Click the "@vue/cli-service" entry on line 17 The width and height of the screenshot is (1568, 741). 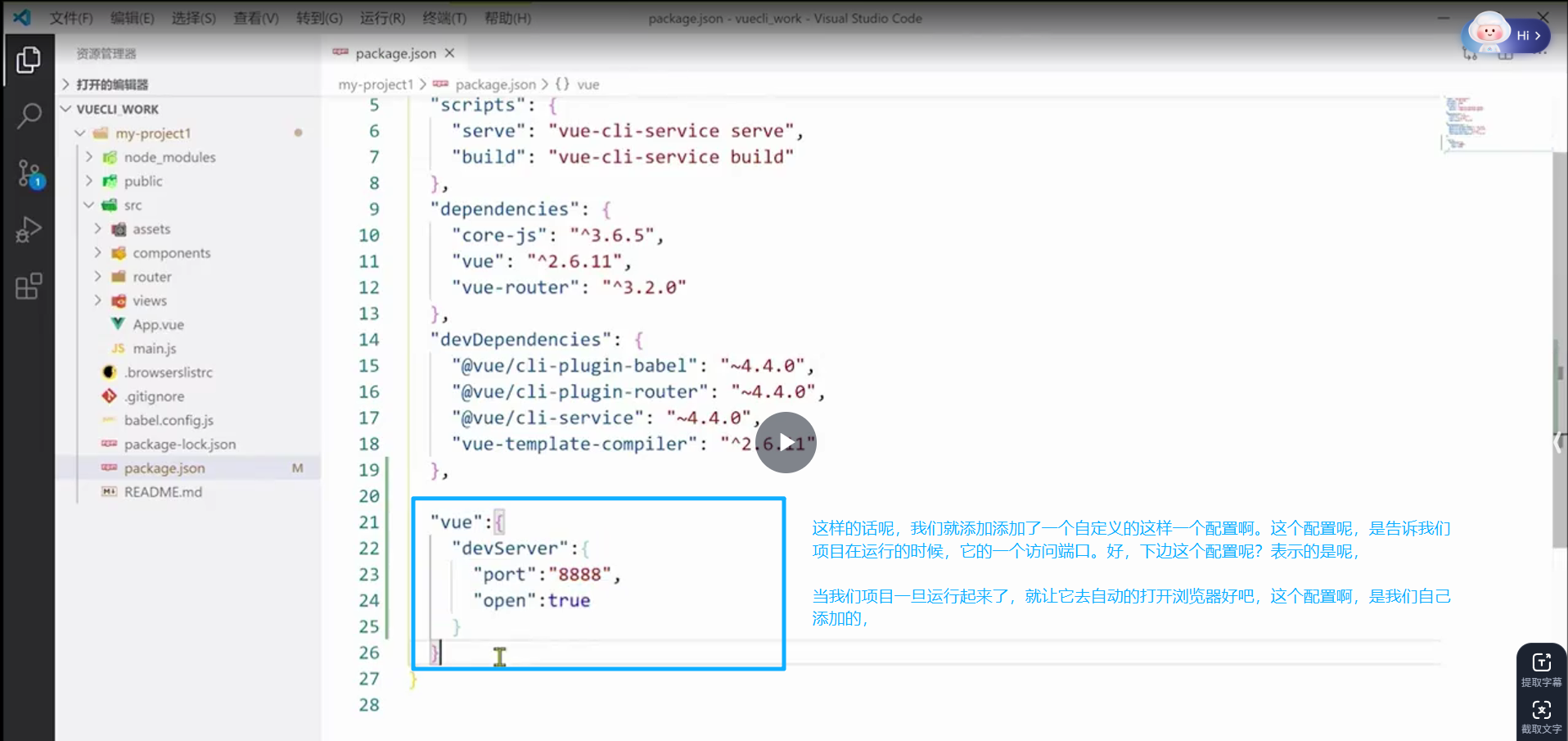point(547,418)
